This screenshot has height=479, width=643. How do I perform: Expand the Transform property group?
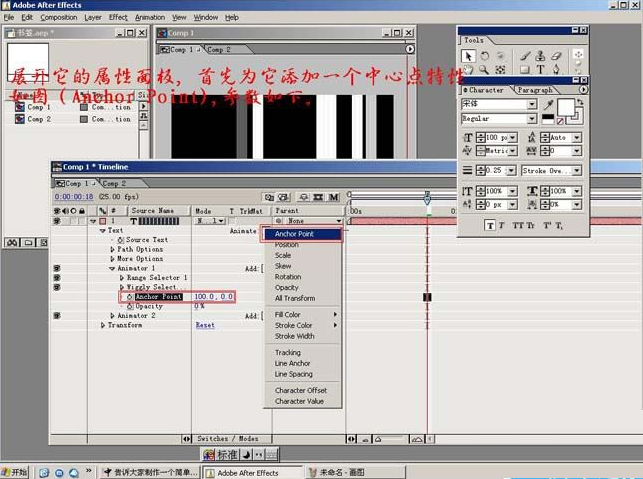103,325
